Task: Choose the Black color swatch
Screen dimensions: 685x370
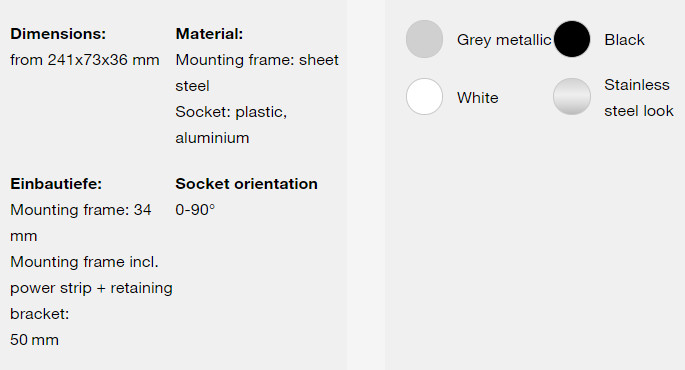Action: pos(572,39)
